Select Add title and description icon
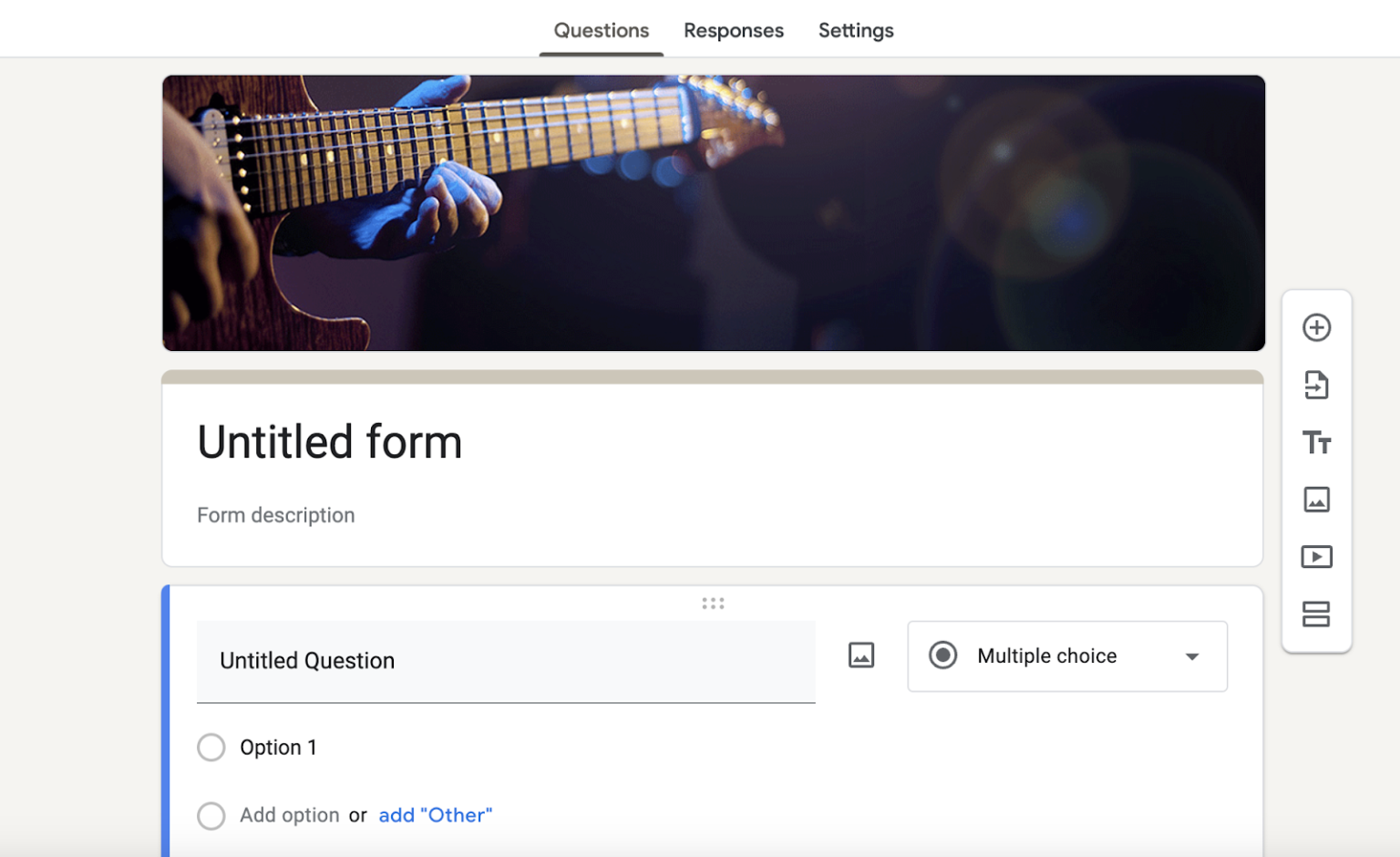 coord(1316,443)
